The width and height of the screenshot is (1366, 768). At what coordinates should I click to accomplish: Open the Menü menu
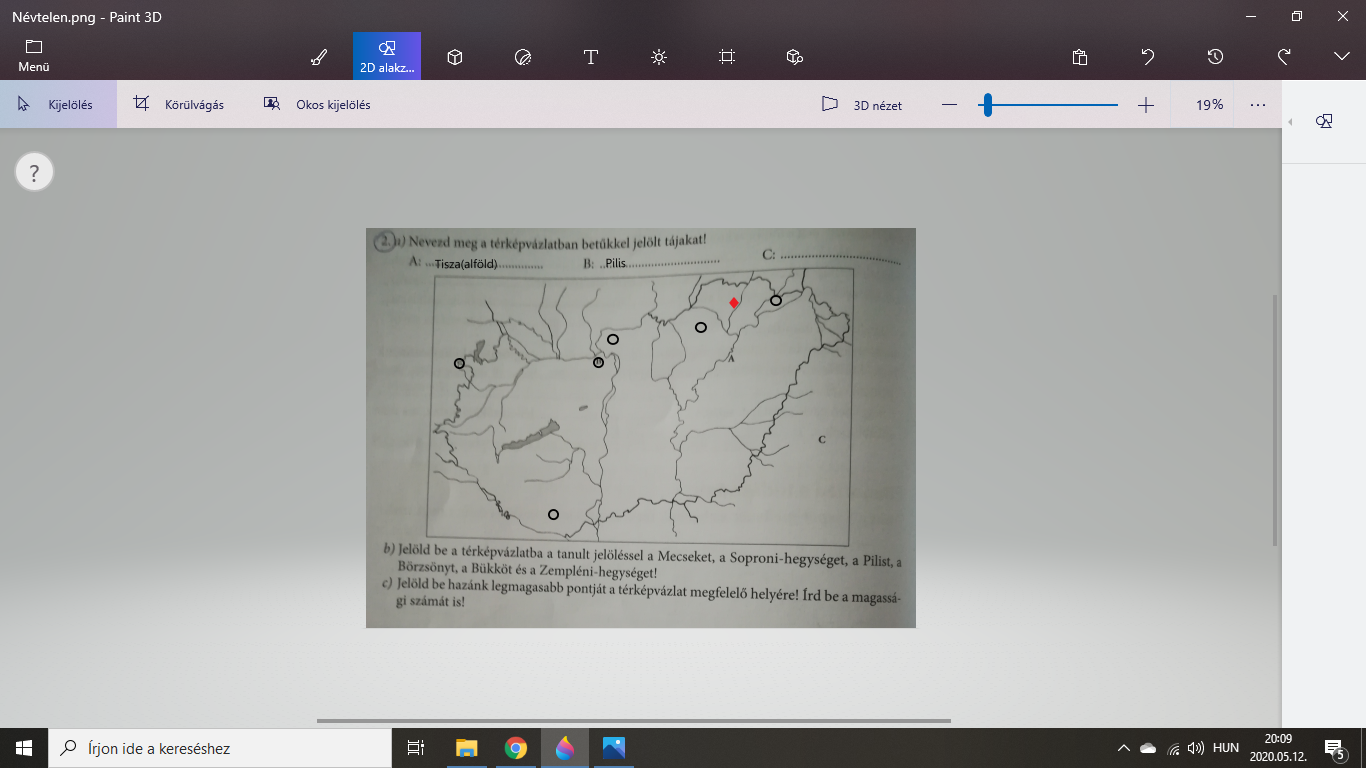coord(34,56)
